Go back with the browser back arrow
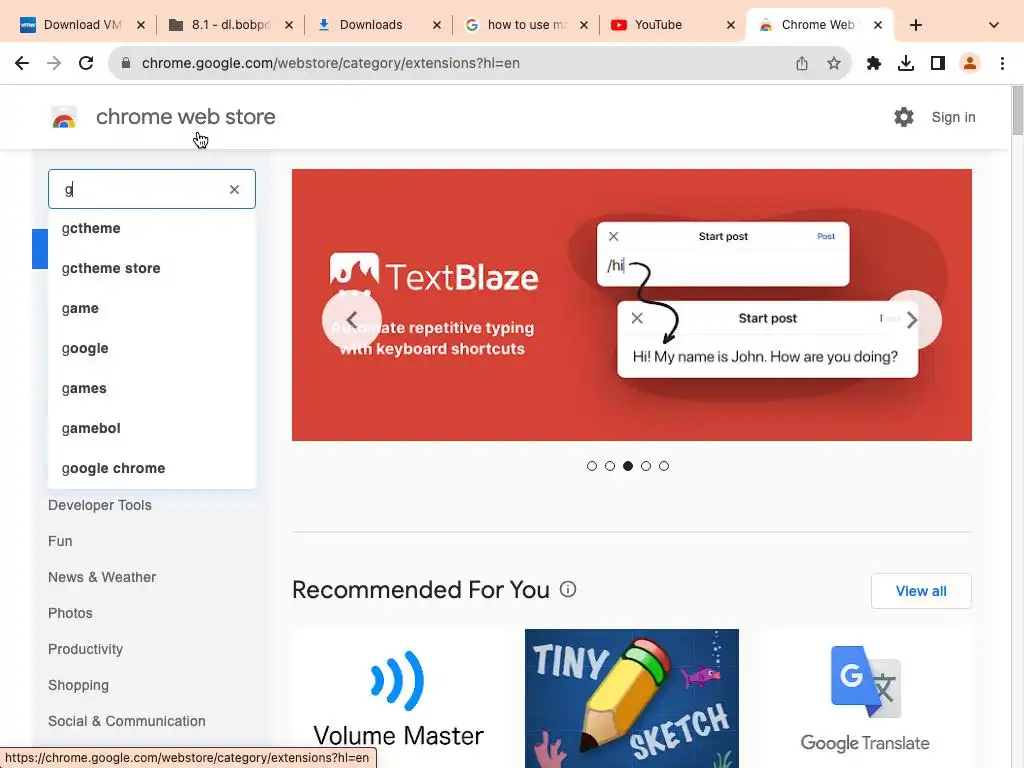This screenshot has height=768, width=1024. pyautogui.click(x=22, y=63)
